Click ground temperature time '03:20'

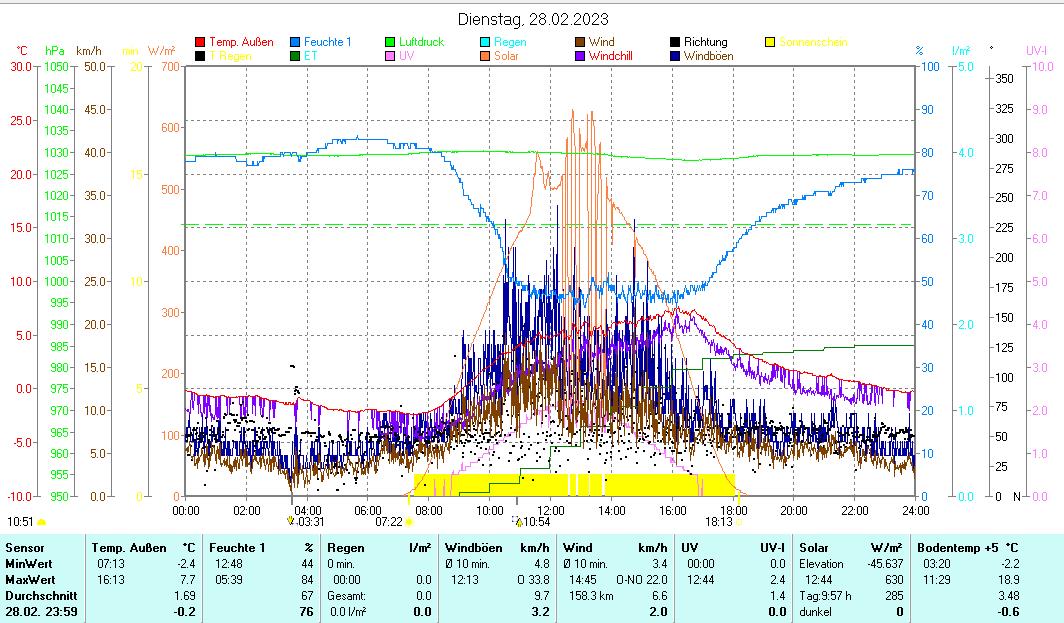pos(936,563)
